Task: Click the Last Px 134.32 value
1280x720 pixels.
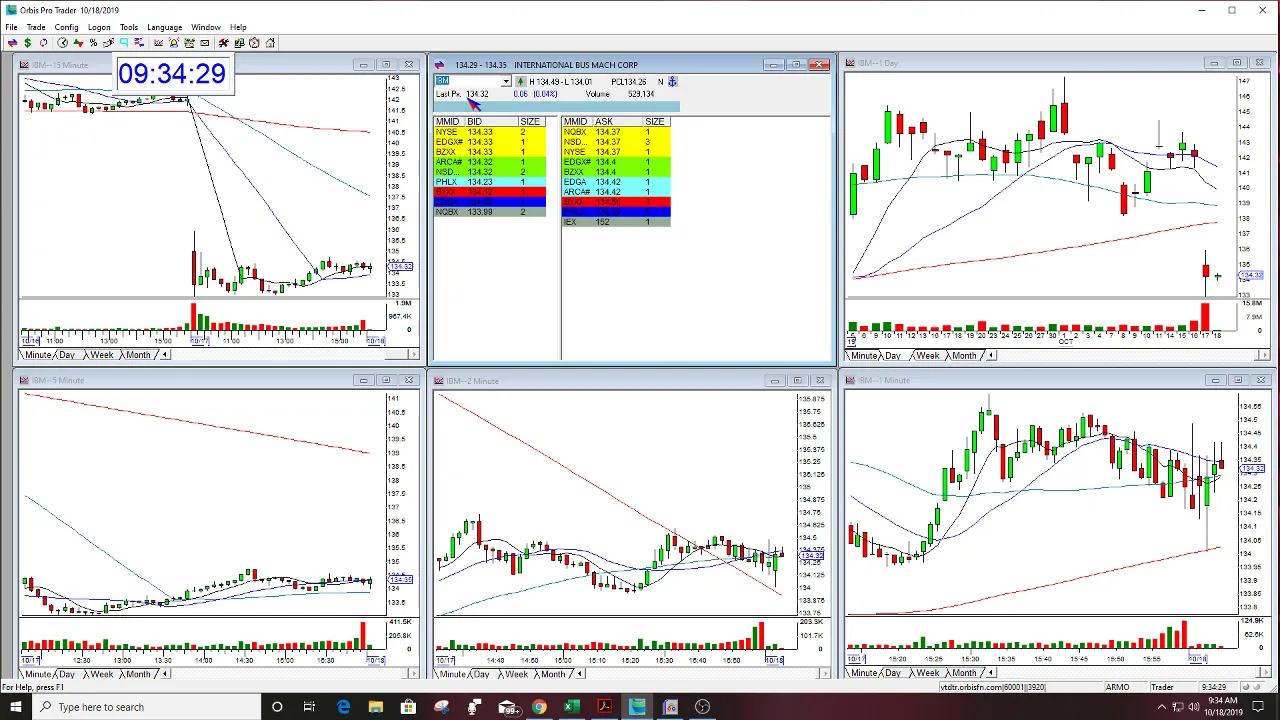Action: coord(477,94)
